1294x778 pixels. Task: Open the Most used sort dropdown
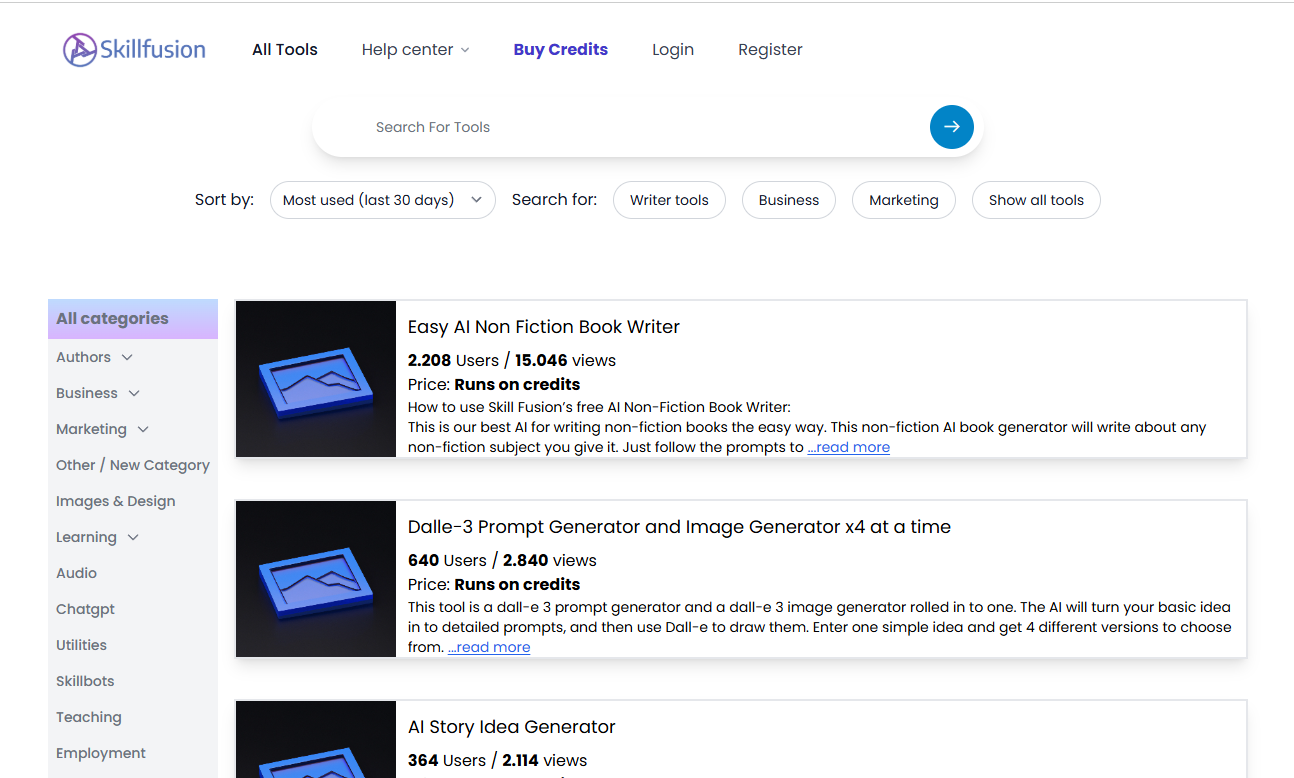pos(382,200)
